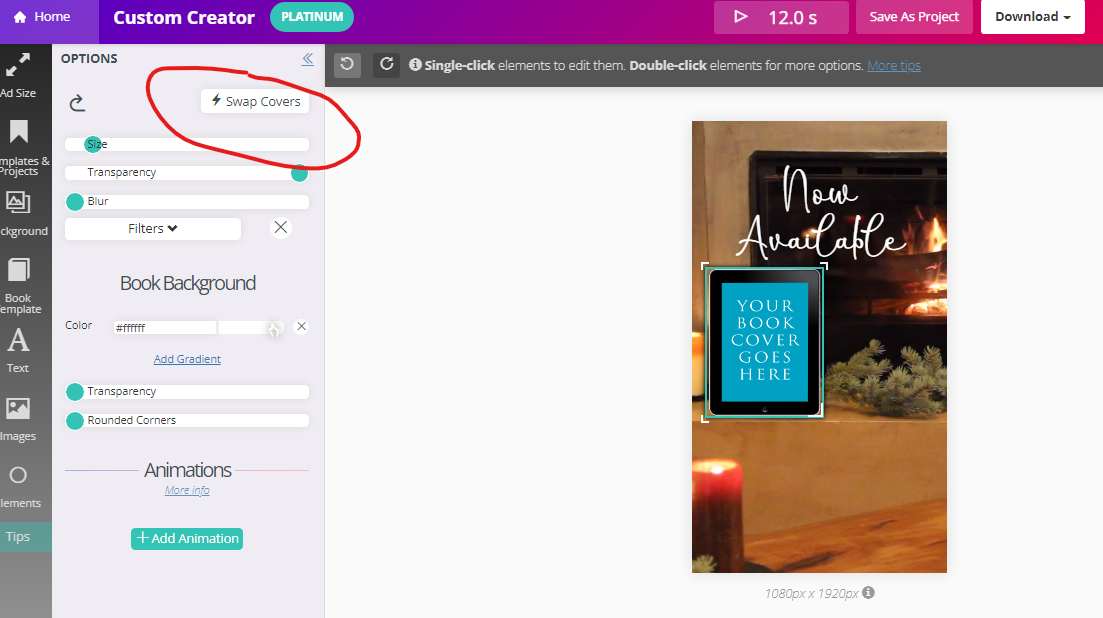Collapse the Options panel with double chevron
The width and height of the screenshot is (1103, 618).
(308, 59)
